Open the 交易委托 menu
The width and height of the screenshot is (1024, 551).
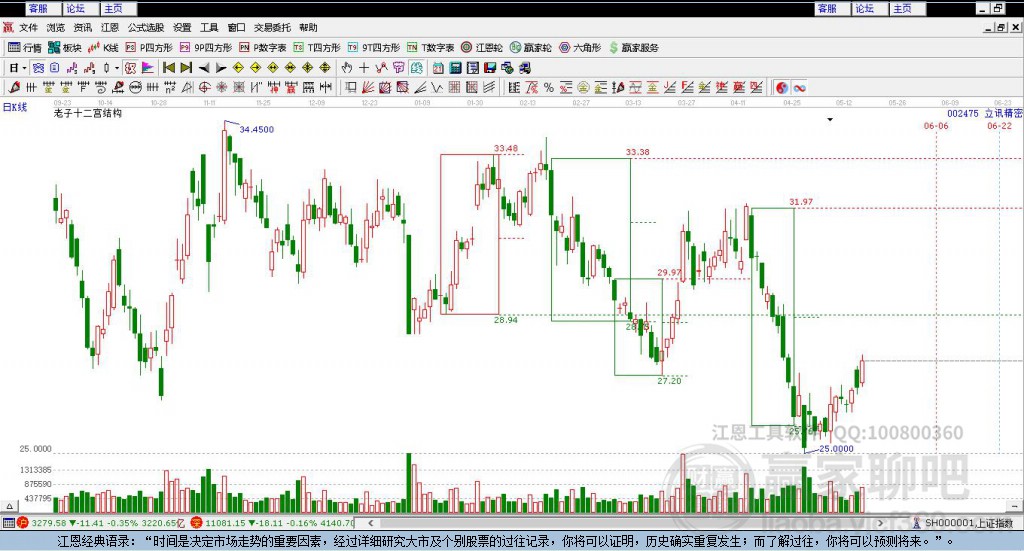(272, 27)
